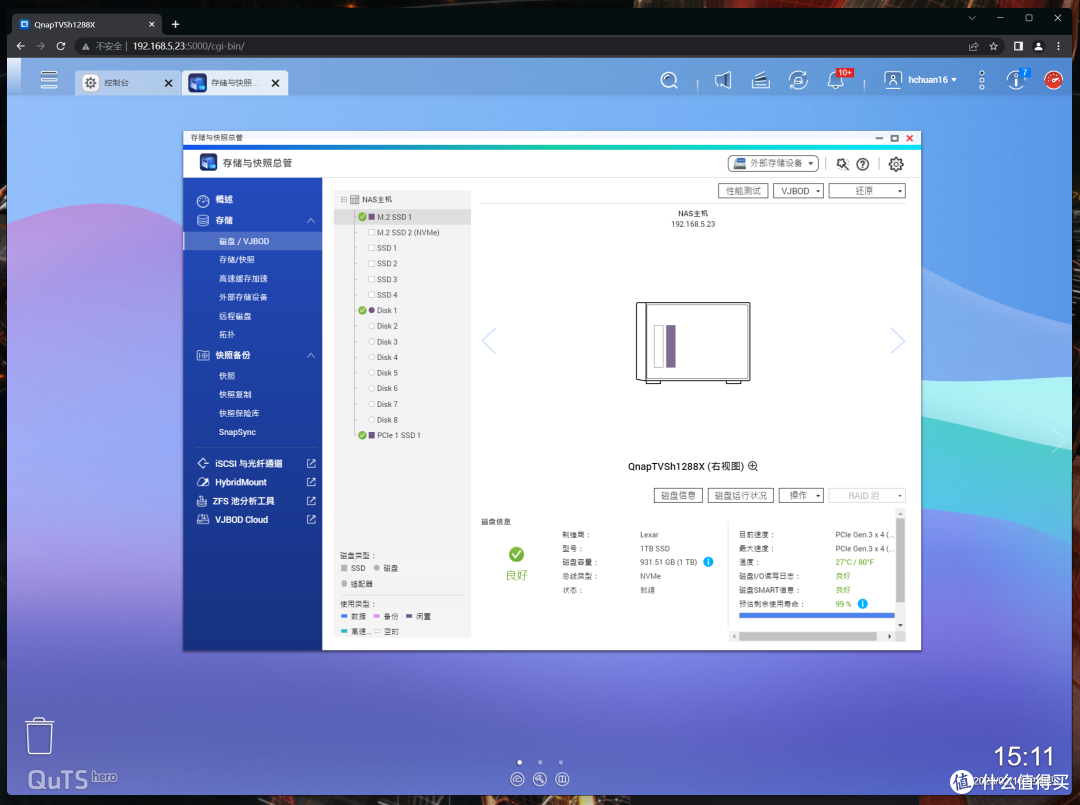Image resolution: width=1080 pixels, height=805 pixels.
Task: Open 远程磁盘 sidebar item
Action: pyautogui.click(x=235, y=316)
